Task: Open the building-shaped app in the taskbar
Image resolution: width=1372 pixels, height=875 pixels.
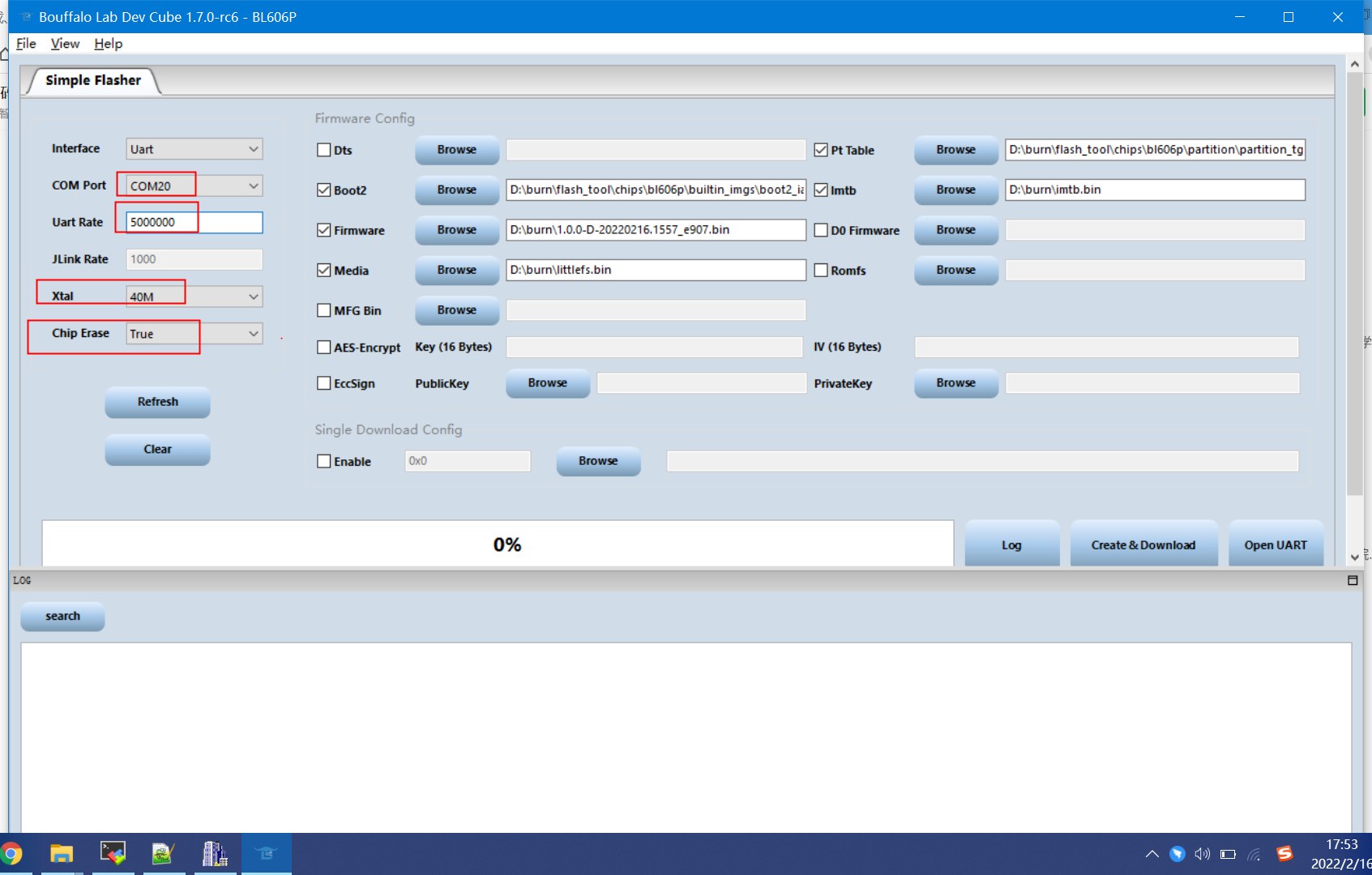Action: [x=215, y=854]
